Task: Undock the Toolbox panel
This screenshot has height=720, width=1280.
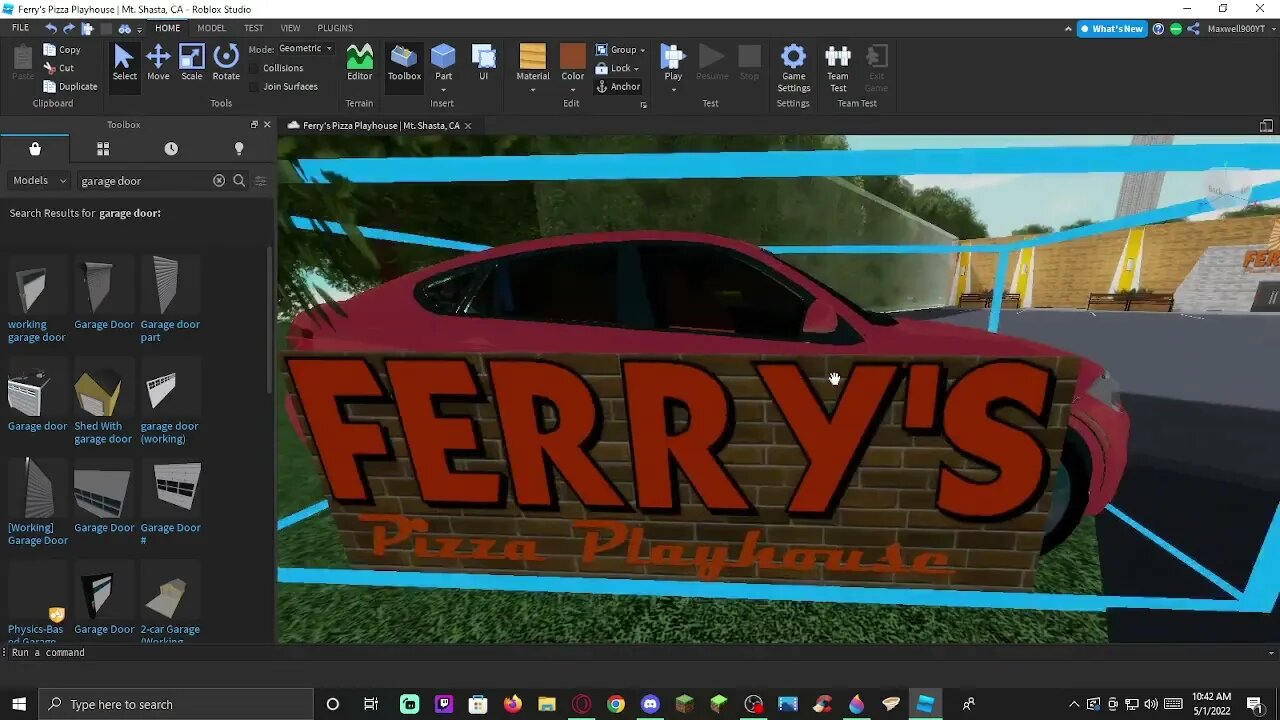Action: [254, 125]
